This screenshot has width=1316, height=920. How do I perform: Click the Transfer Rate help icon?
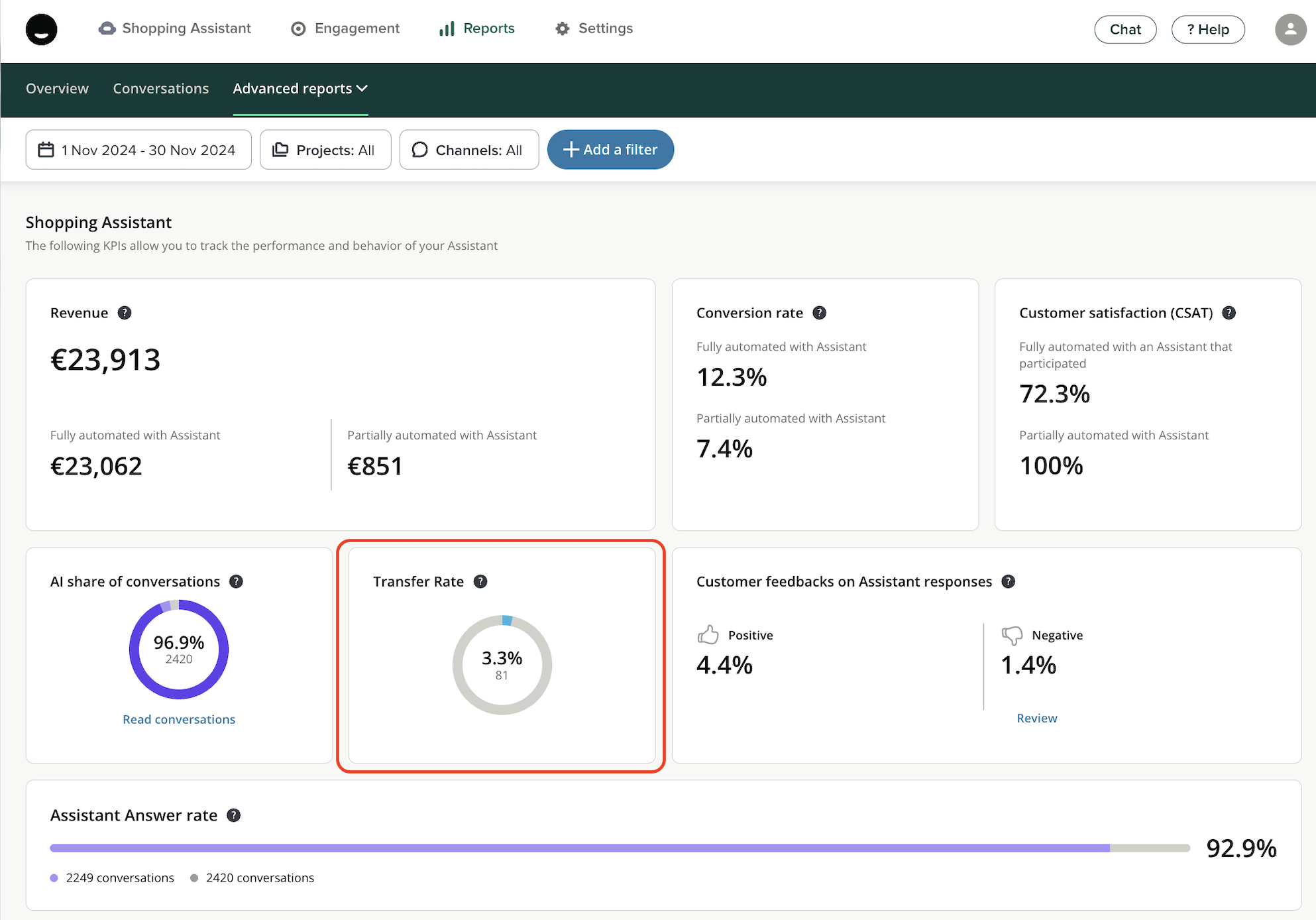(x=480, y=581)
